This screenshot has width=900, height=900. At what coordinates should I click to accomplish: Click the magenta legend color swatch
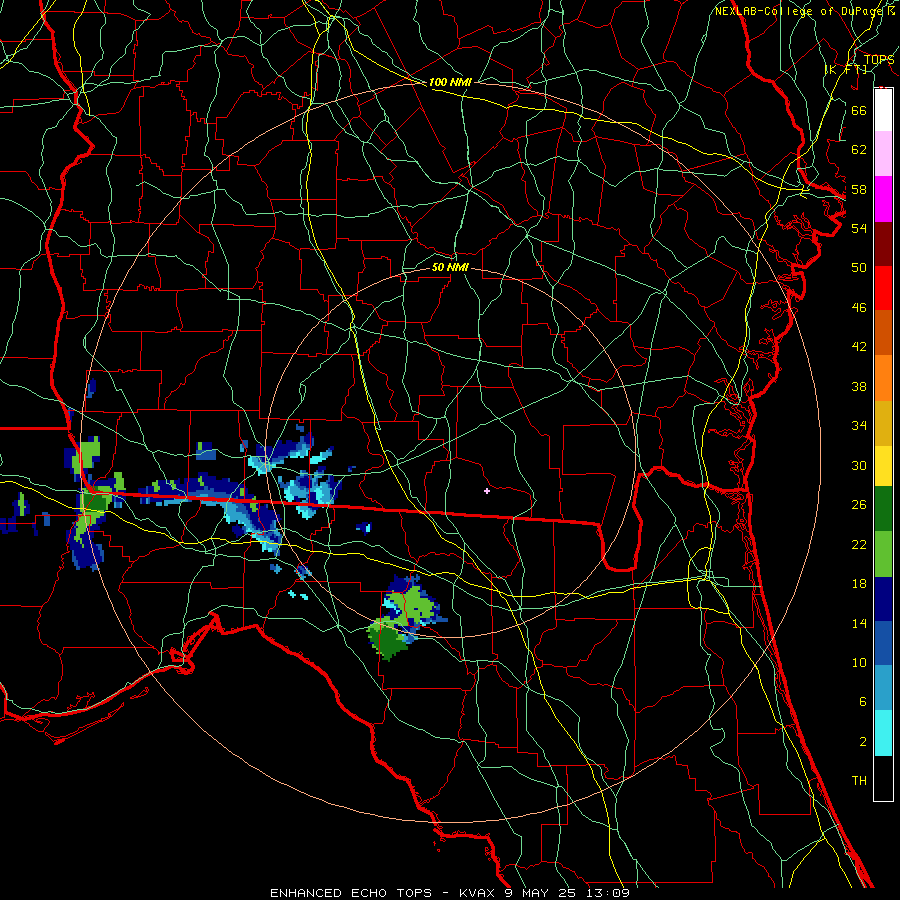pos(883,199)
